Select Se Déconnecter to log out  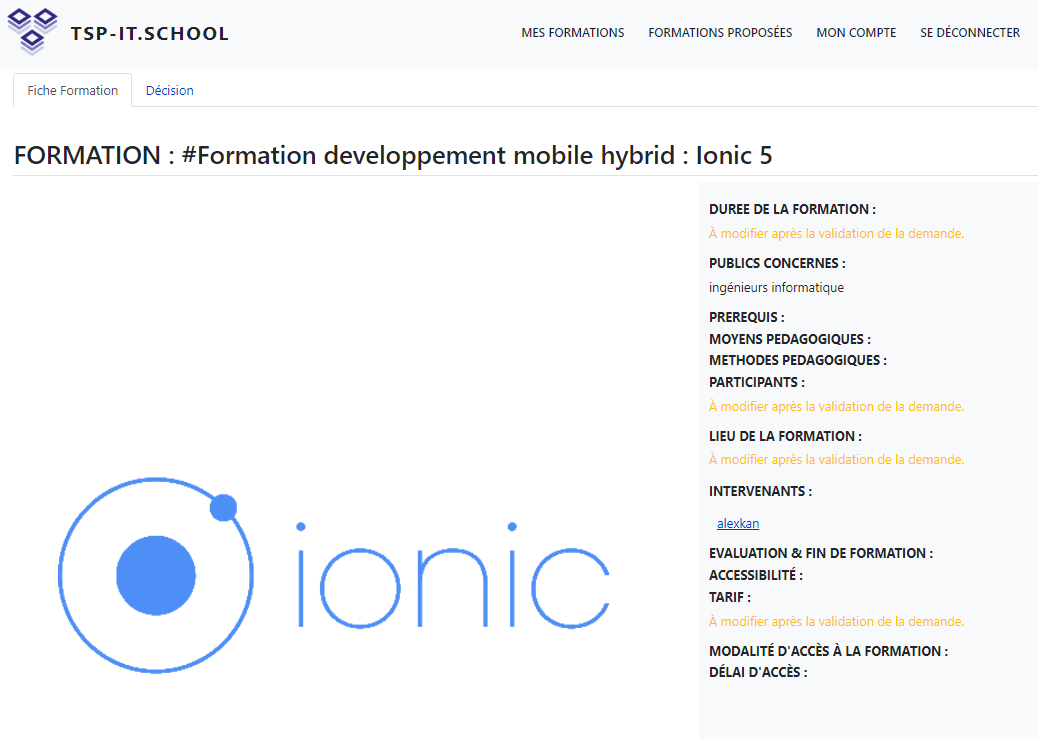point(970,32)
